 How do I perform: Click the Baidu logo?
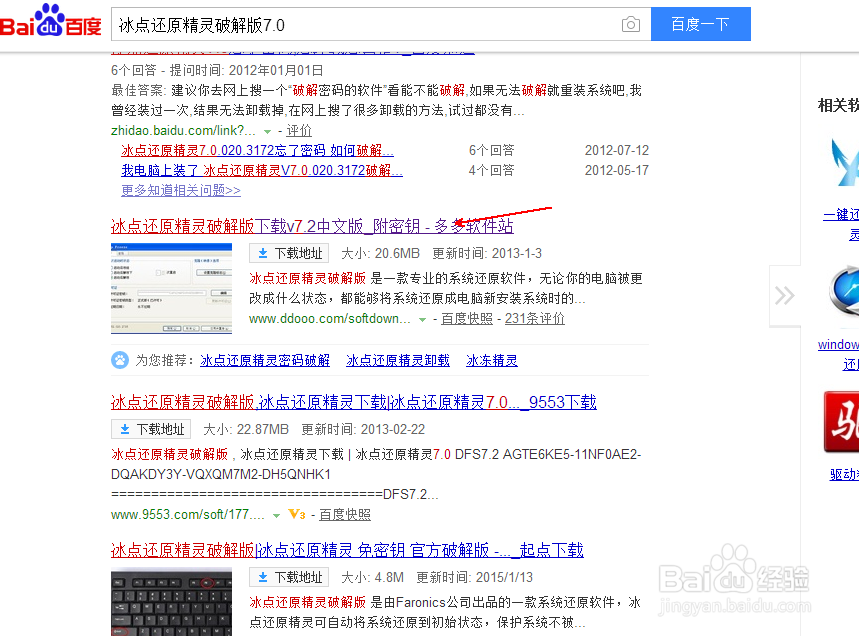click(x=50, y=21)
